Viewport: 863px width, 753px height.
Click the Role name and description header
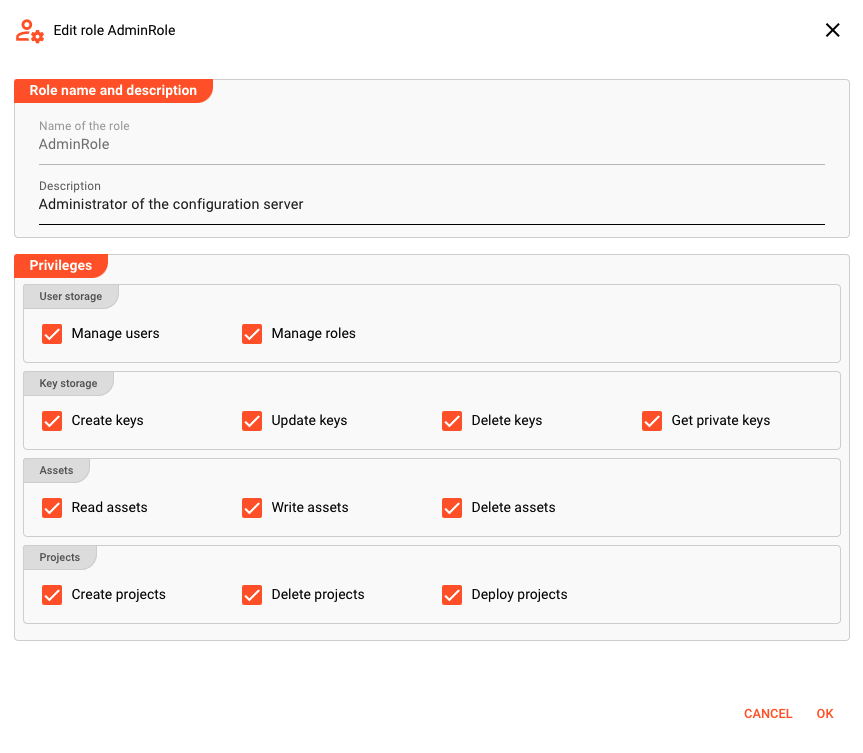coord(113,91)
